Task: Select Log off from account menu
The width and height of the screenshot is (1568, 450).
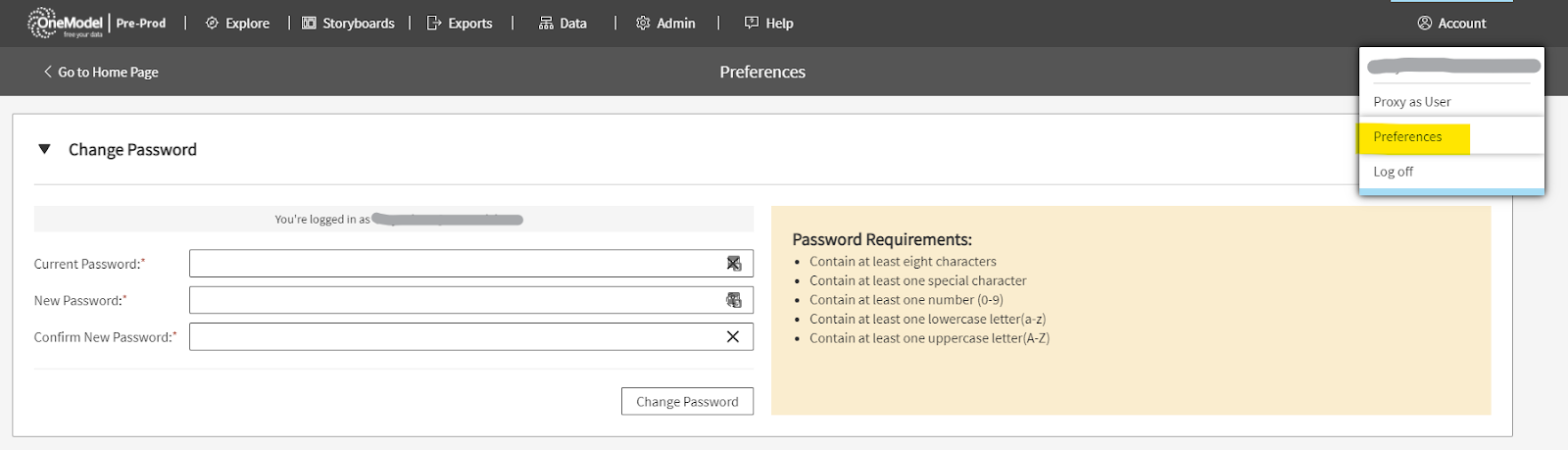Action: click(x=1393, y=172)
